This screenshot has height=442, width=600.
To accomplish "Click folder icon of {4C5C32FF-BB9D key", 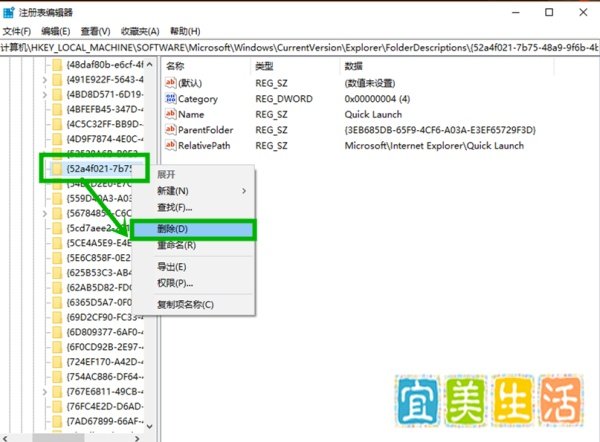I will coord(57,124).
